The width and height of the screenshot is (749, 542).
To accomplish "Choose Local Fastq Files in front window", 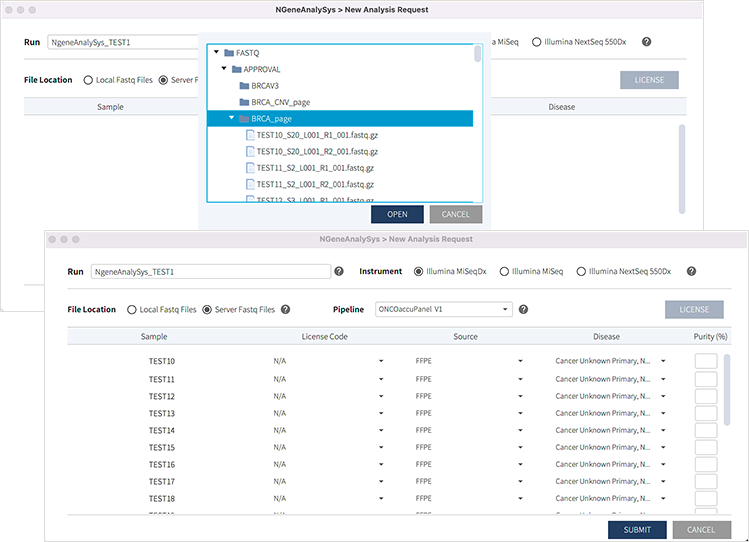I will (132, 309).
